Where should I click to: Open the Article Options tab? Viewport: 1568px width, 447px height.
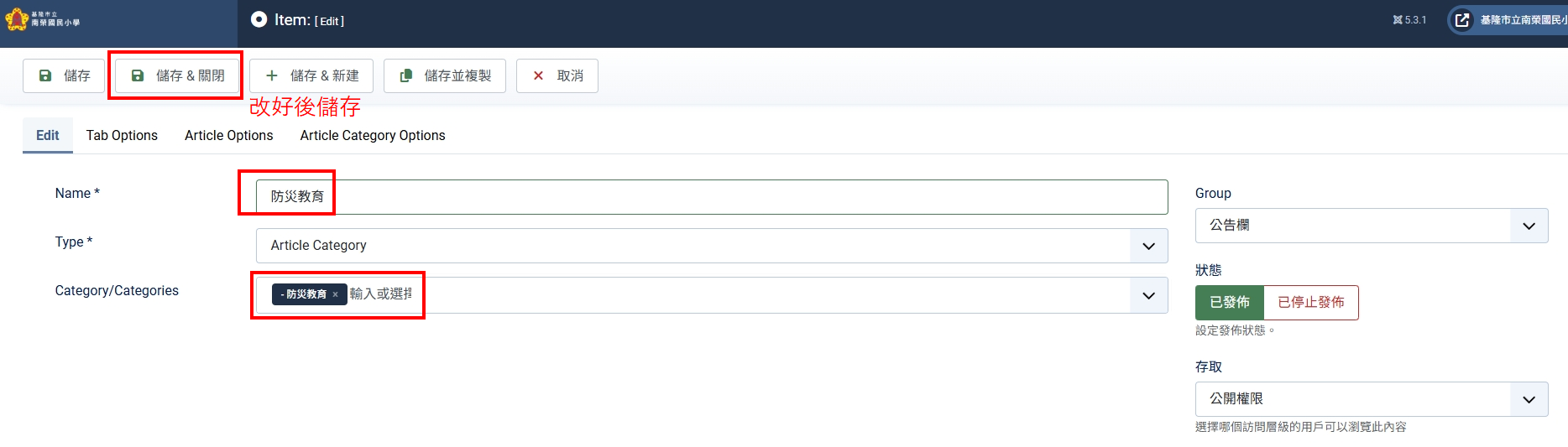pos(228,136)
